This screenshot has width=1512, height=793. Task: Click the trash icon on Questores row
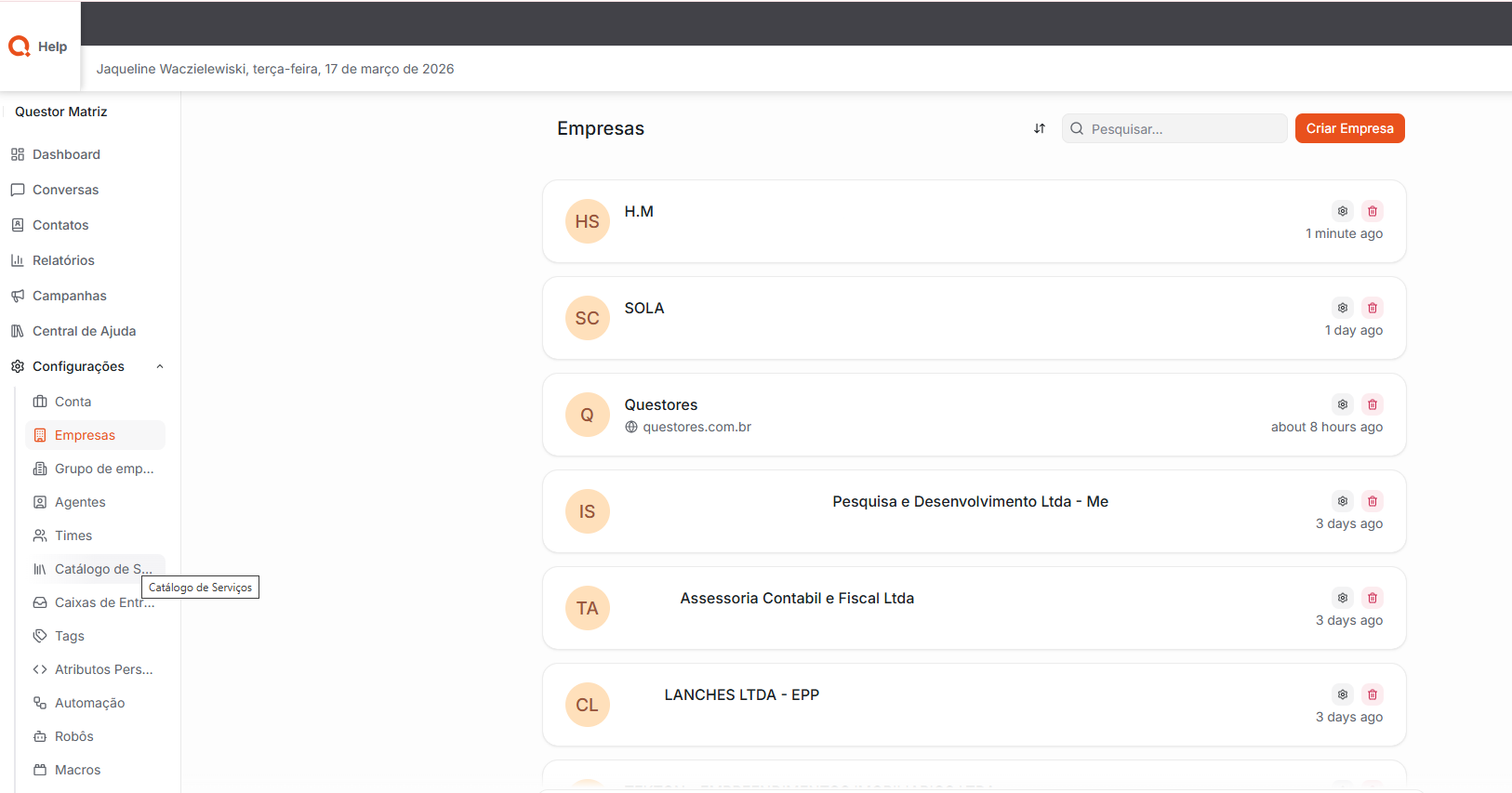pyautogui.click(x=1372, y=404)
